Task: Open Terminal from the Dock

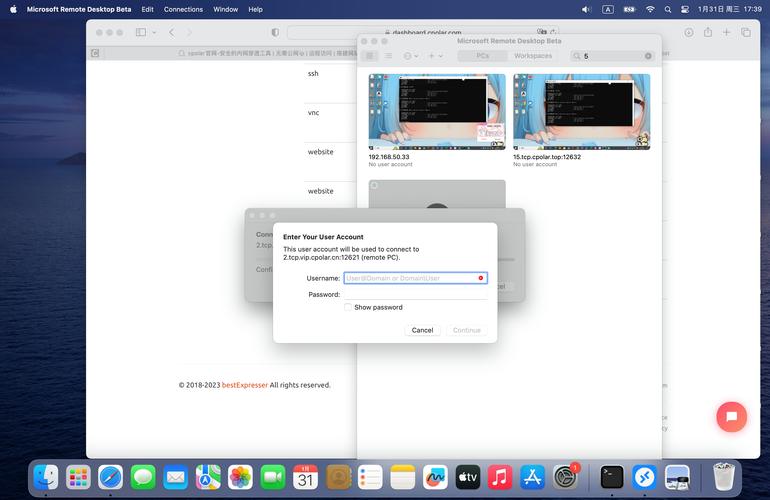Action: point(612,477)
